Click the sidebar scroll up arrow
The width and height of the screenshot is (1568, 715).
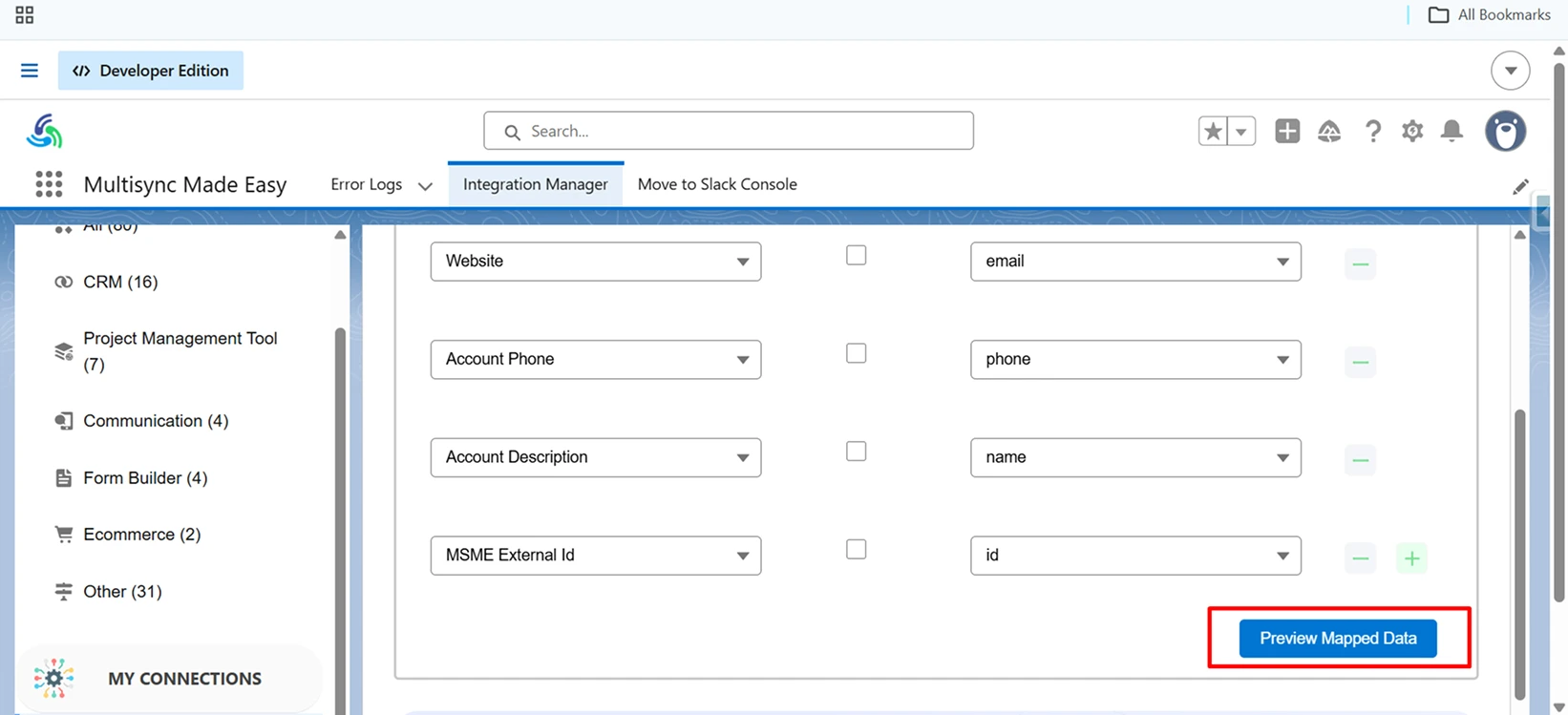(x=340, y=235)
